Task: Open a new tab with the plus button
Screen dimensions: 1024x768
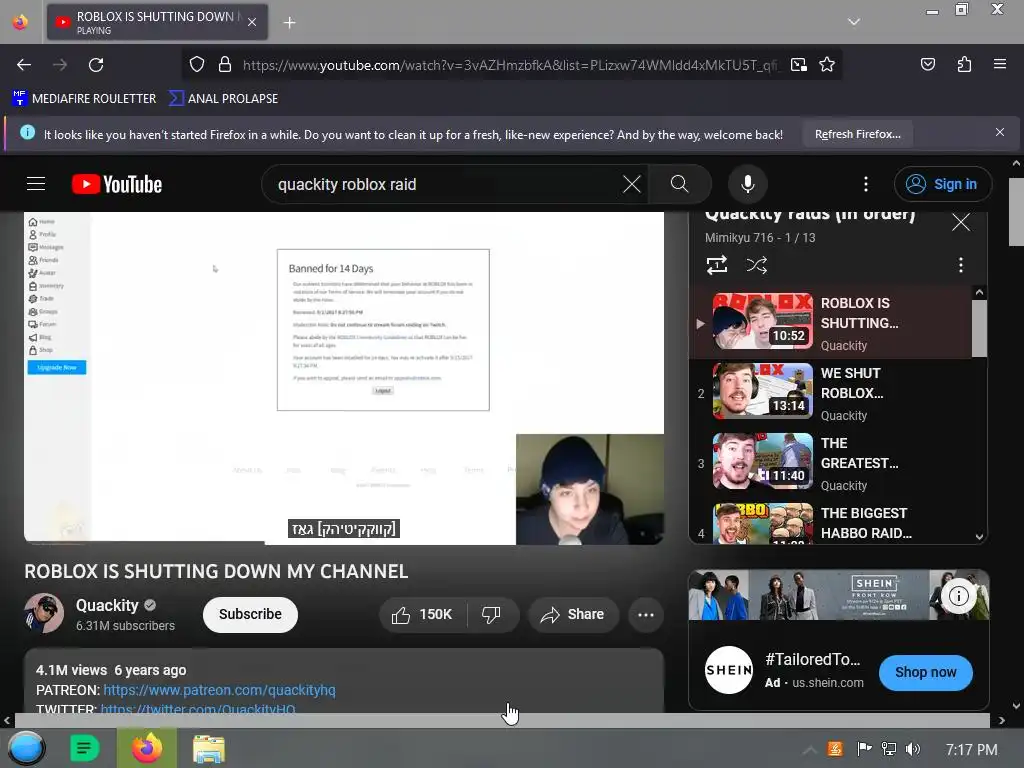Action: (x=289, y=23)
